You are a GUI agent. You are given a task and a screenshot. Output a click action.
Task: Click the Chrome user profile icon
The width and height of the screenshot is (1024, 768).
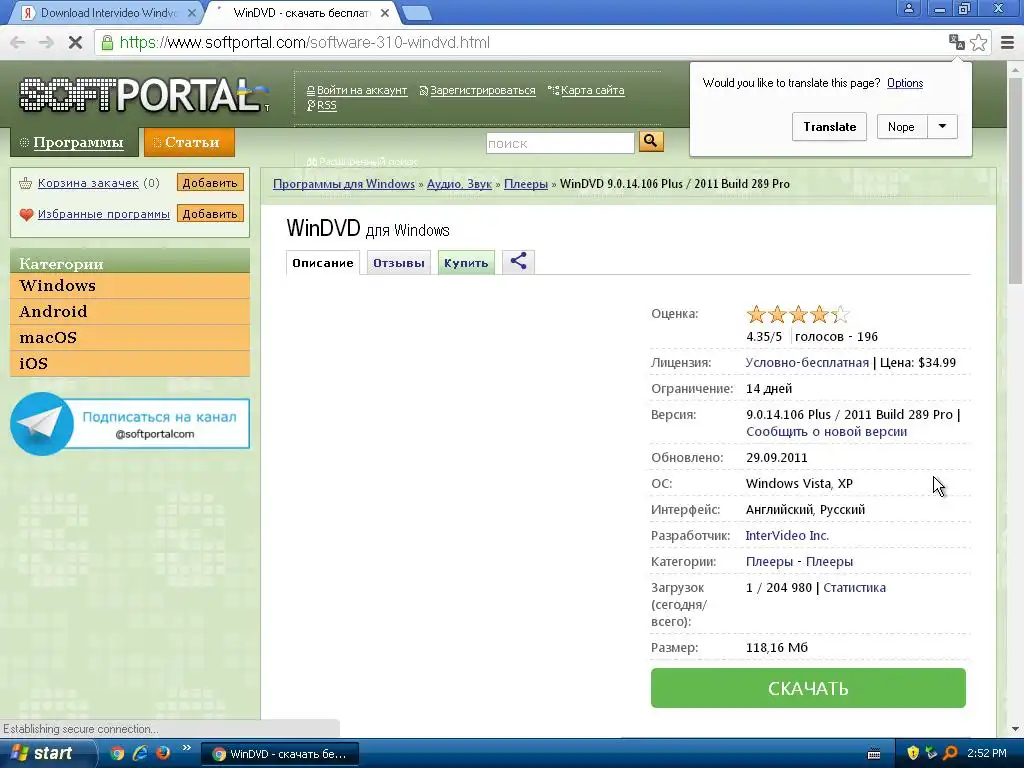[908, 8]
